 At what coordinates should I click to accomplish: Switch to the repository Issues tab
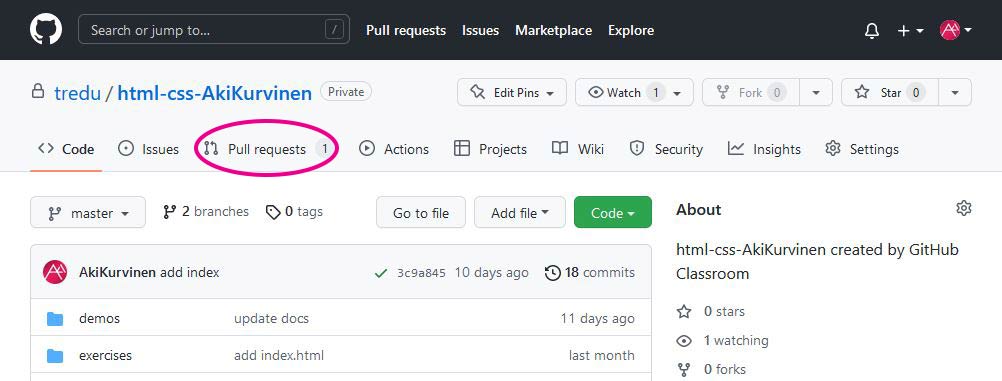tap(148, 149)
